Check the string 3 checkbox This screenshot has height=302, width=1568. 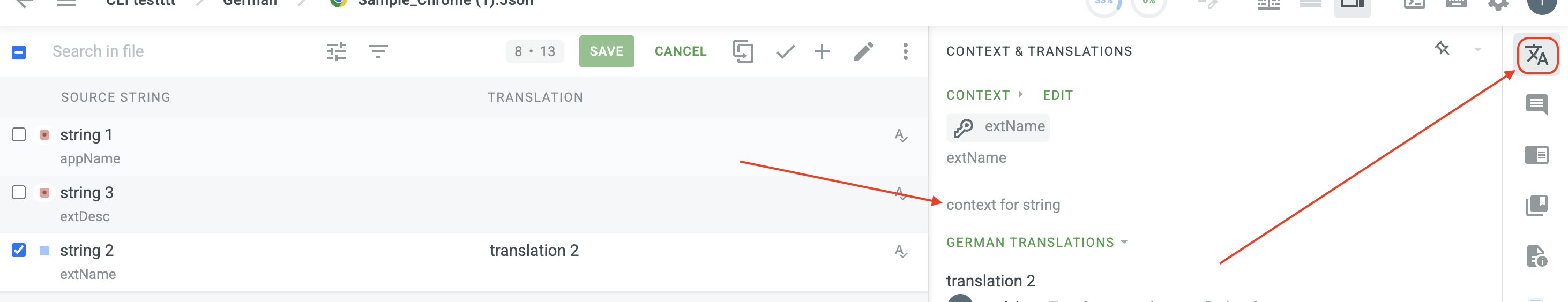click(x=19, y=192)
